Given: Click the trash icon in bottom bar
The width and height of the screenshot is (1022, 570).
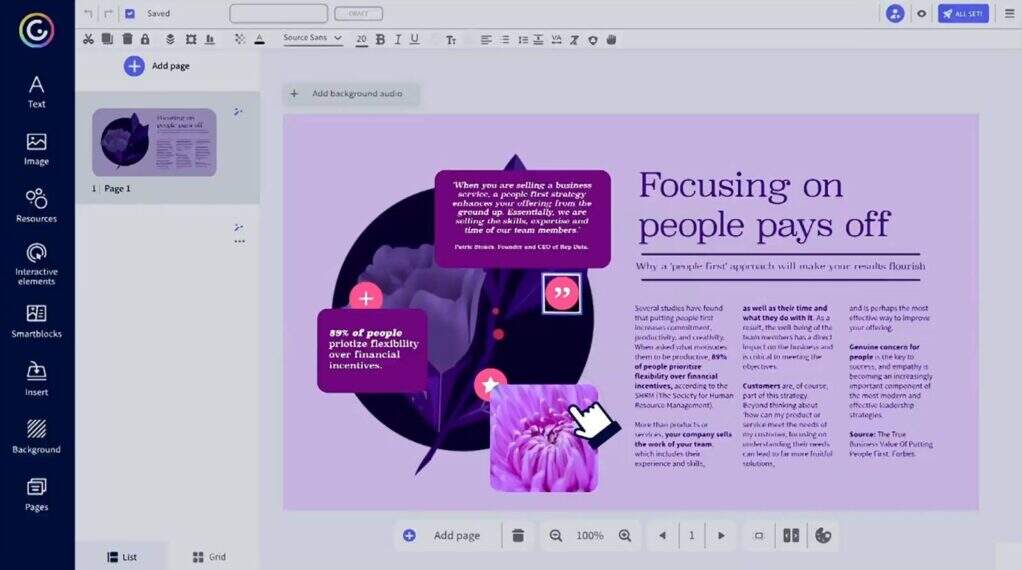Looking at the screenshot, I should click(x=518, y=536).
